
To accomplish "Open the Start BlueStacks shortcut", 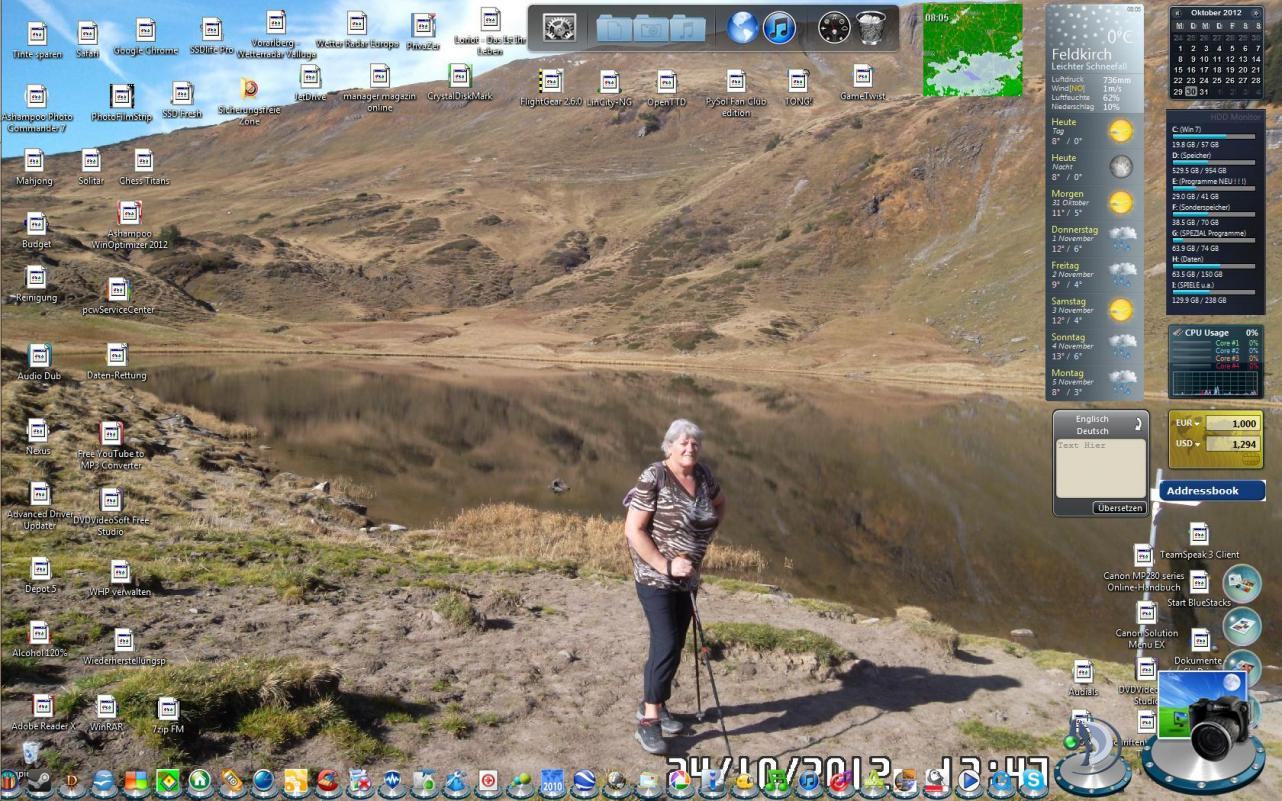I will (1199, 589).
